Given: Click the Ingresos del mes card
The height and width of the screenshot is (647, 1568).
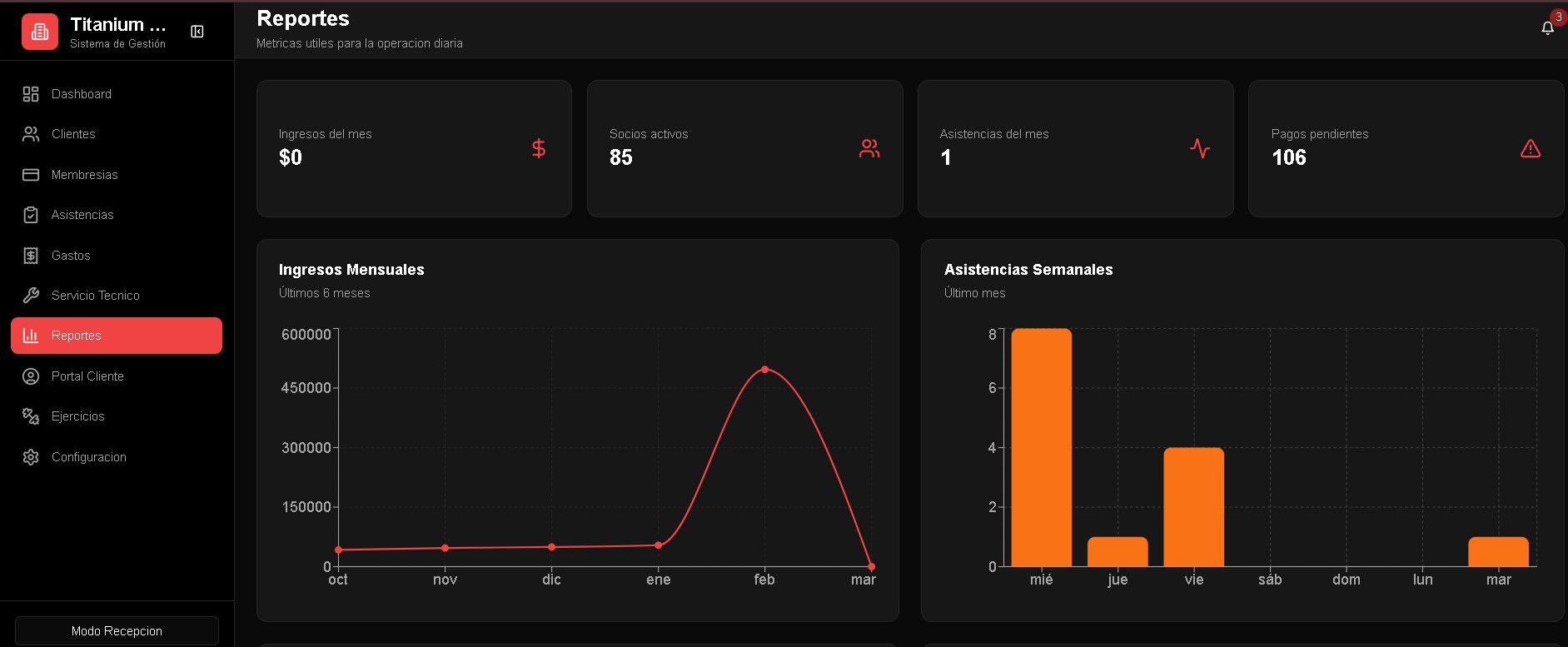Looking at the screenshot, I should coord(414,148).
